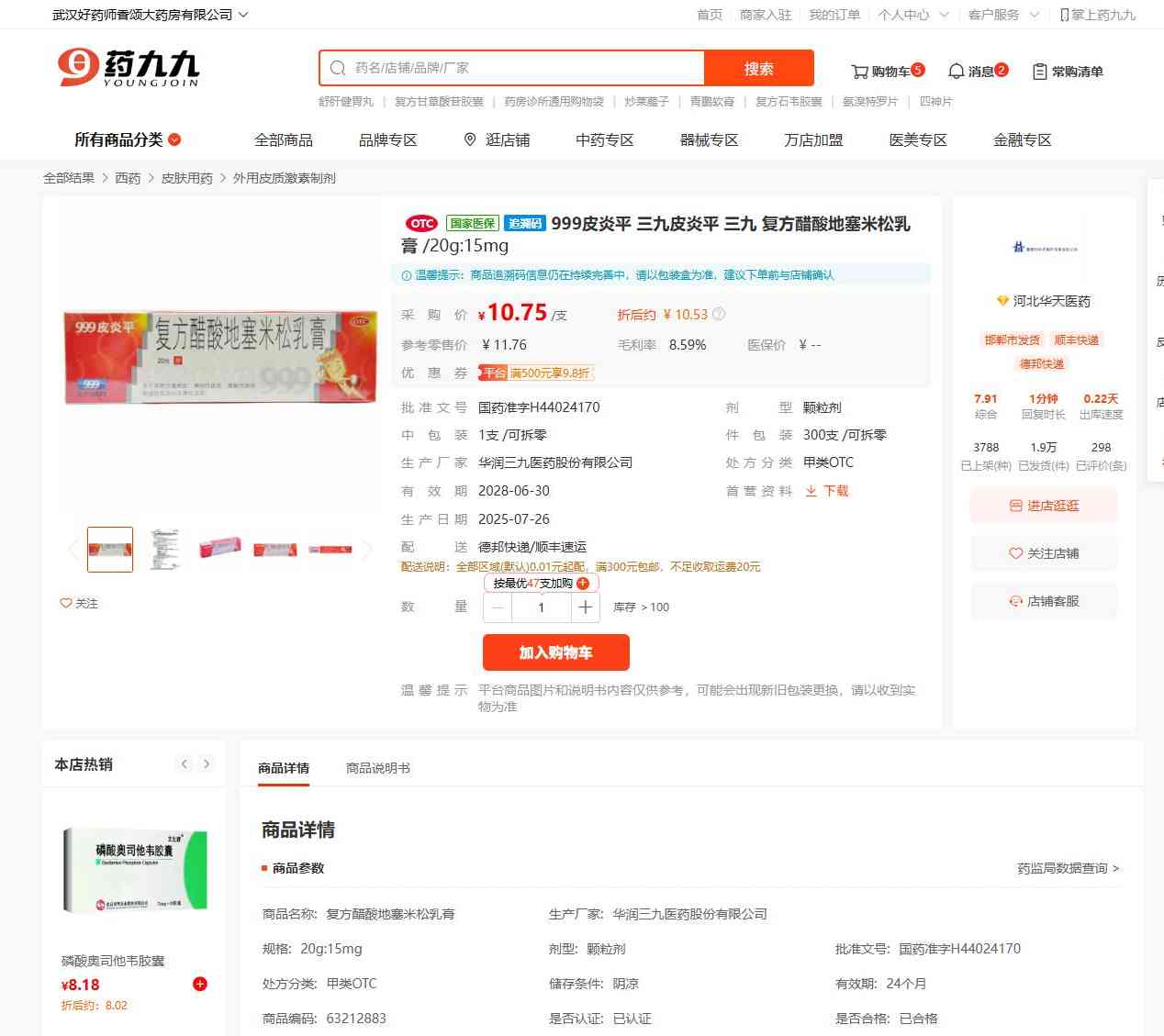Click the red plus 按最优47支加购 icon
This screenshot has width=1164, height=1036.
[x=583, y=583]
